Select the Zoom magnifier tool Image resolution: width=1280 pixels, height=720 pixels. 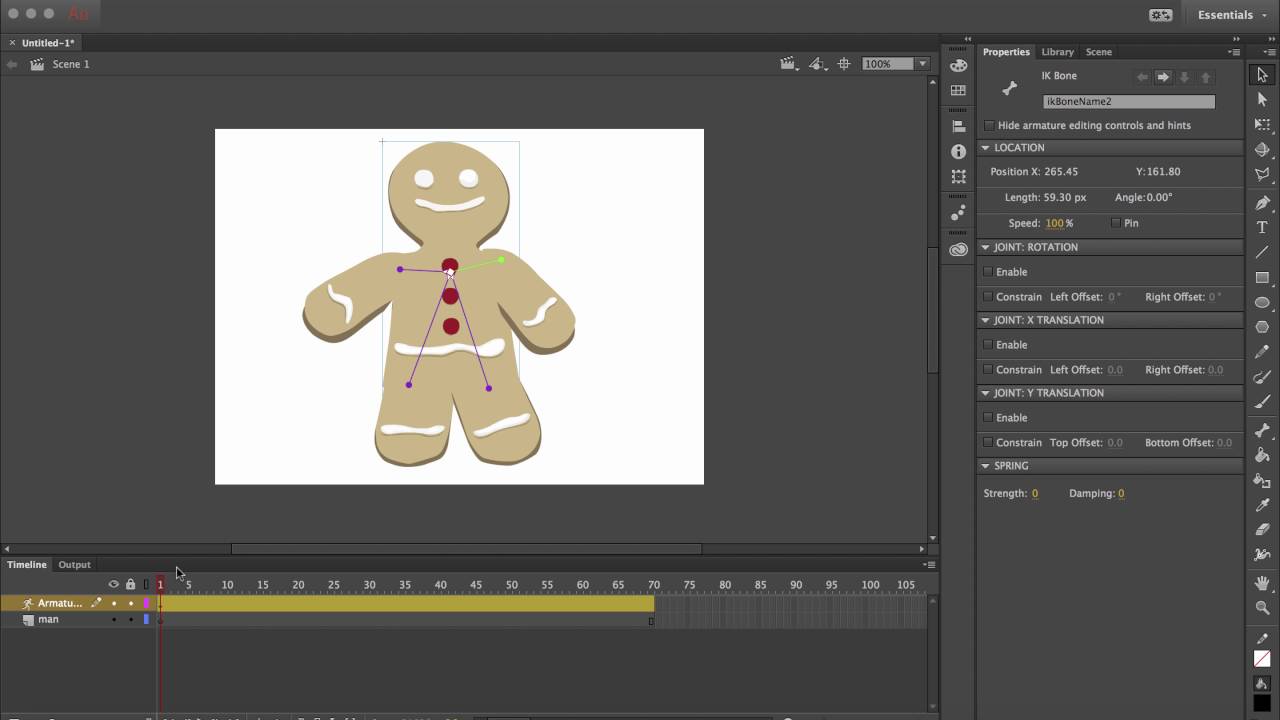(1262, 608)
